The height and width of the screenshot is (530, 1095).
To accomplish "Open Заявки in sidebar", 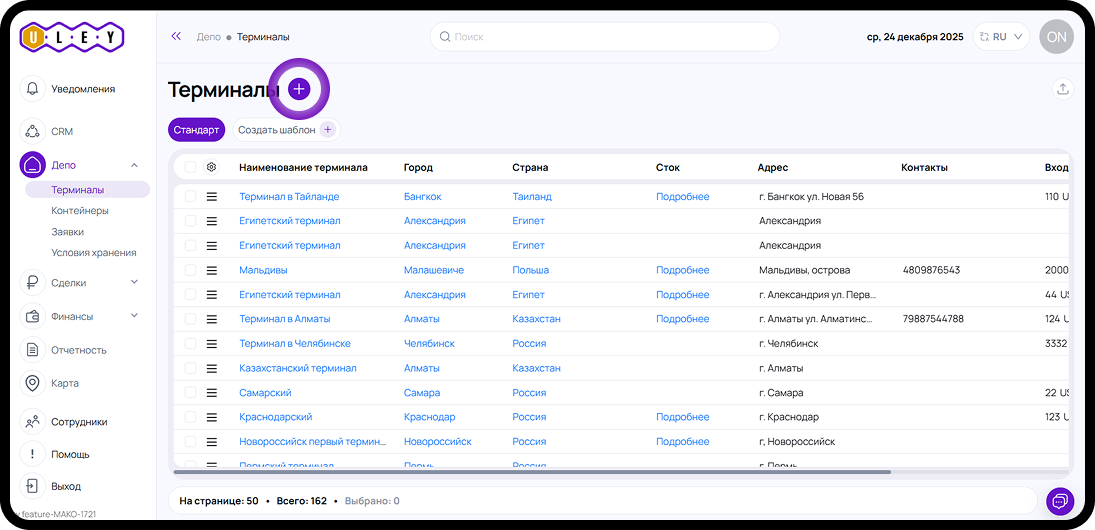I will pos(68,232).
